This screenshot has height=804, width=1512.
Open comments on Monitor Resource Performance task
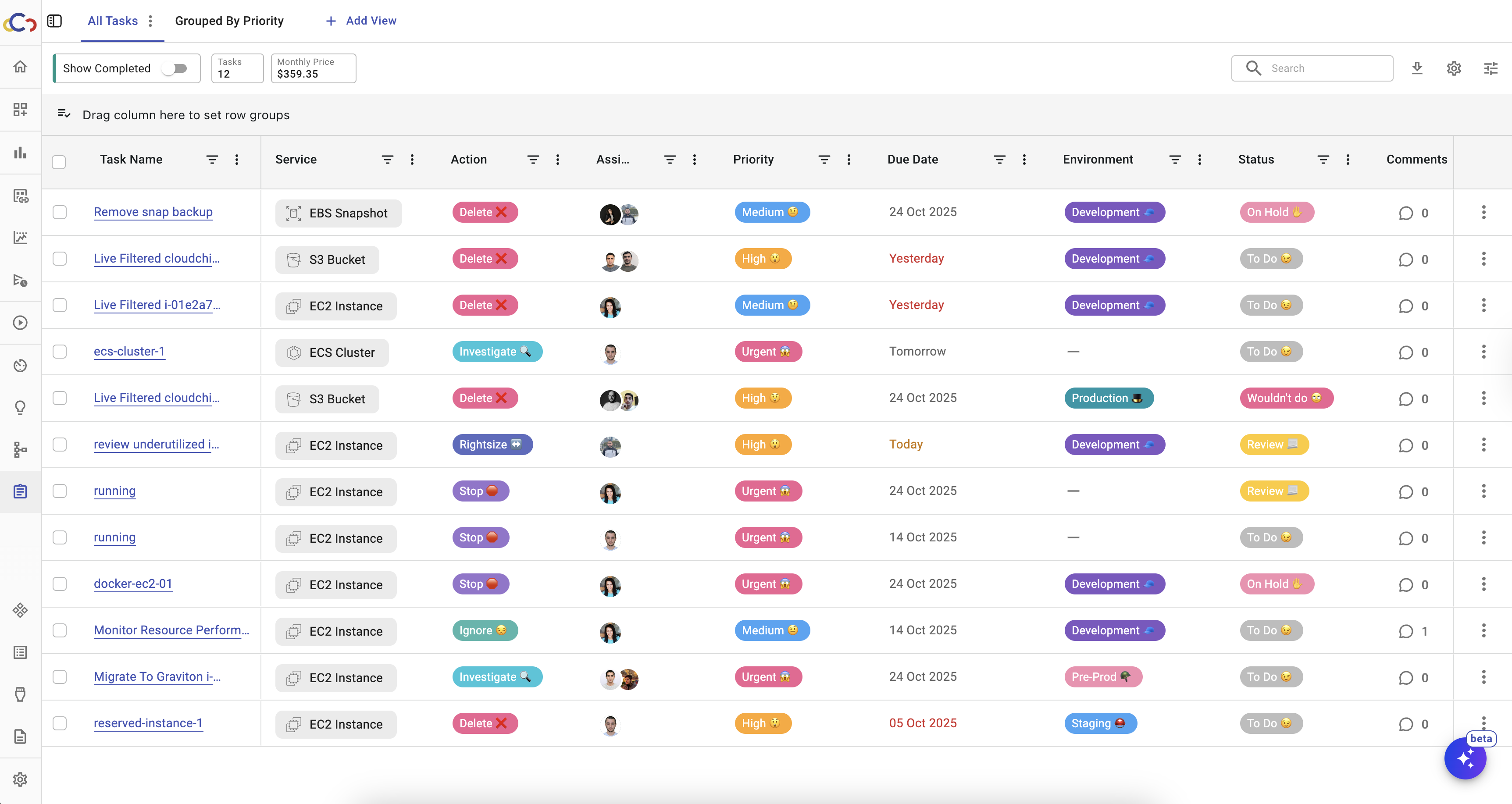pos(1406,631)
